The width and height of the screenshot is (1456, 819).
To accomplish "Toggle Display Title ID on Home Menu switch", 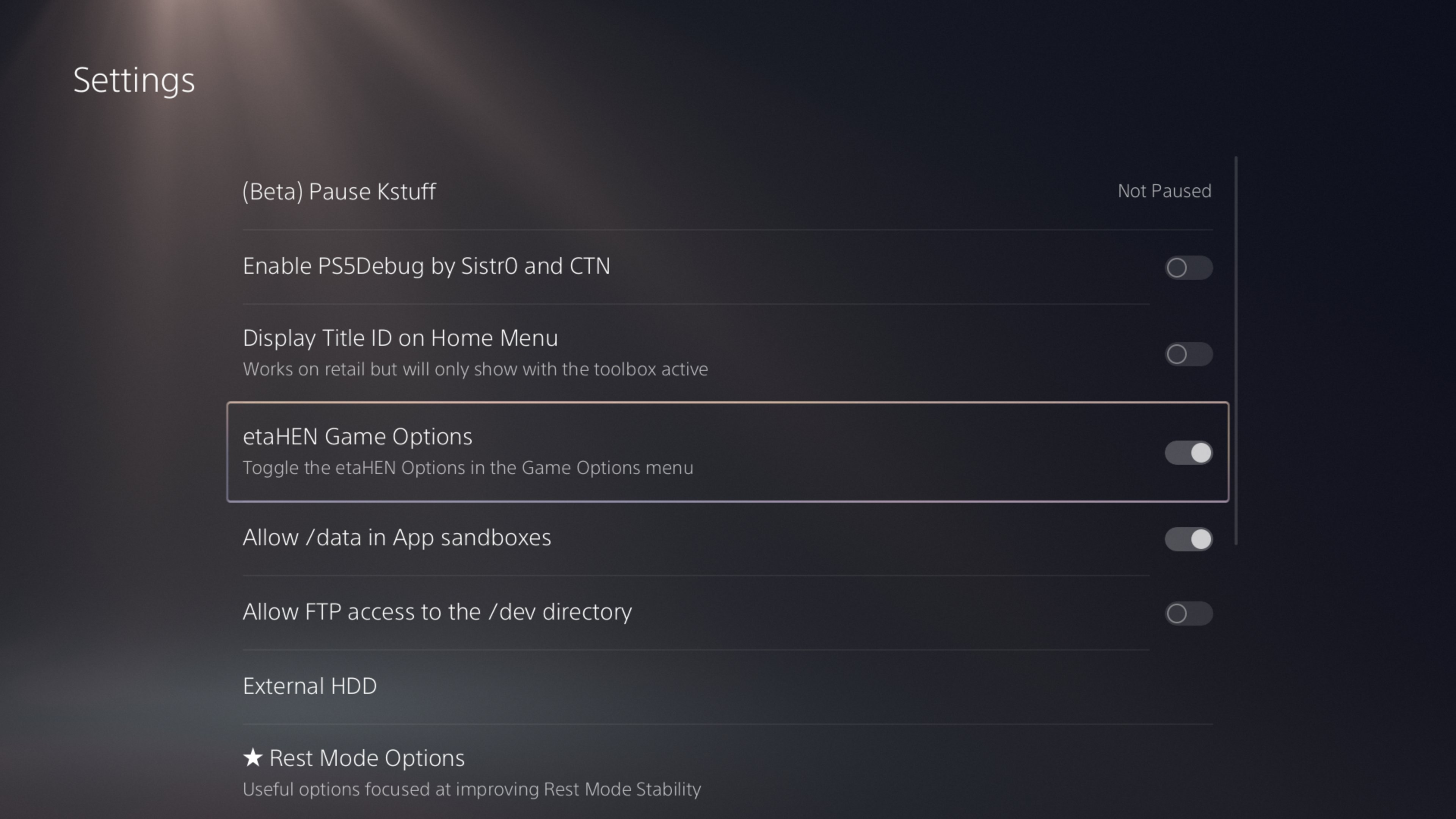I will 1188,354.
